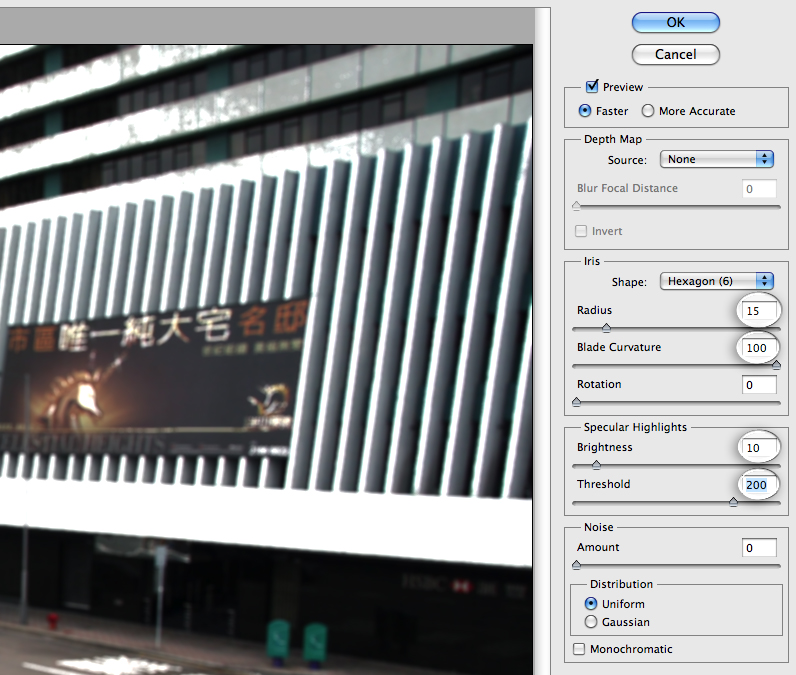Click the Blade Curvature value field
This screenshot has height=675, width=796.
(759, 348)
